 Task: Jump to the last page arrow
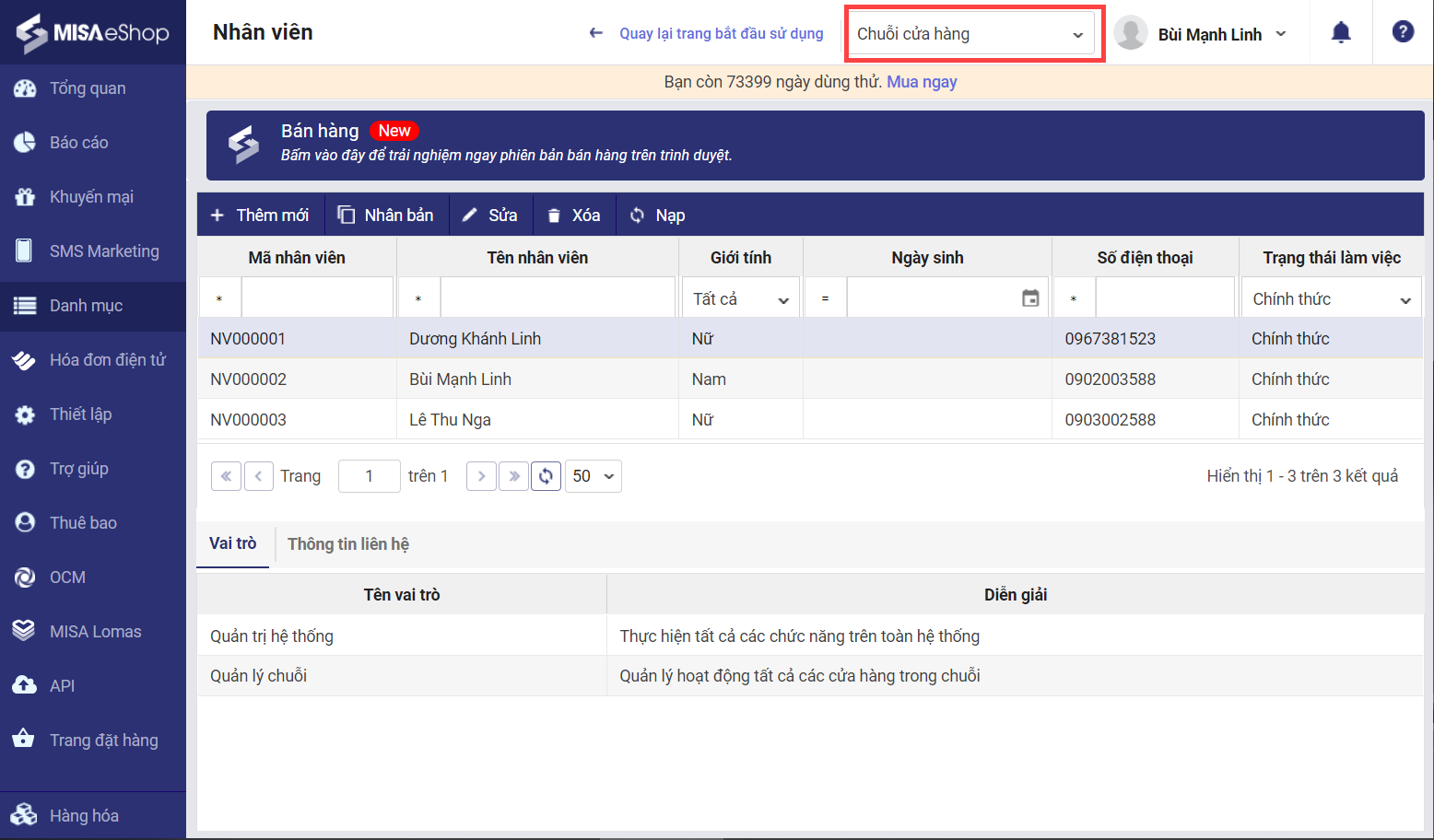click(x=513, y=476)
